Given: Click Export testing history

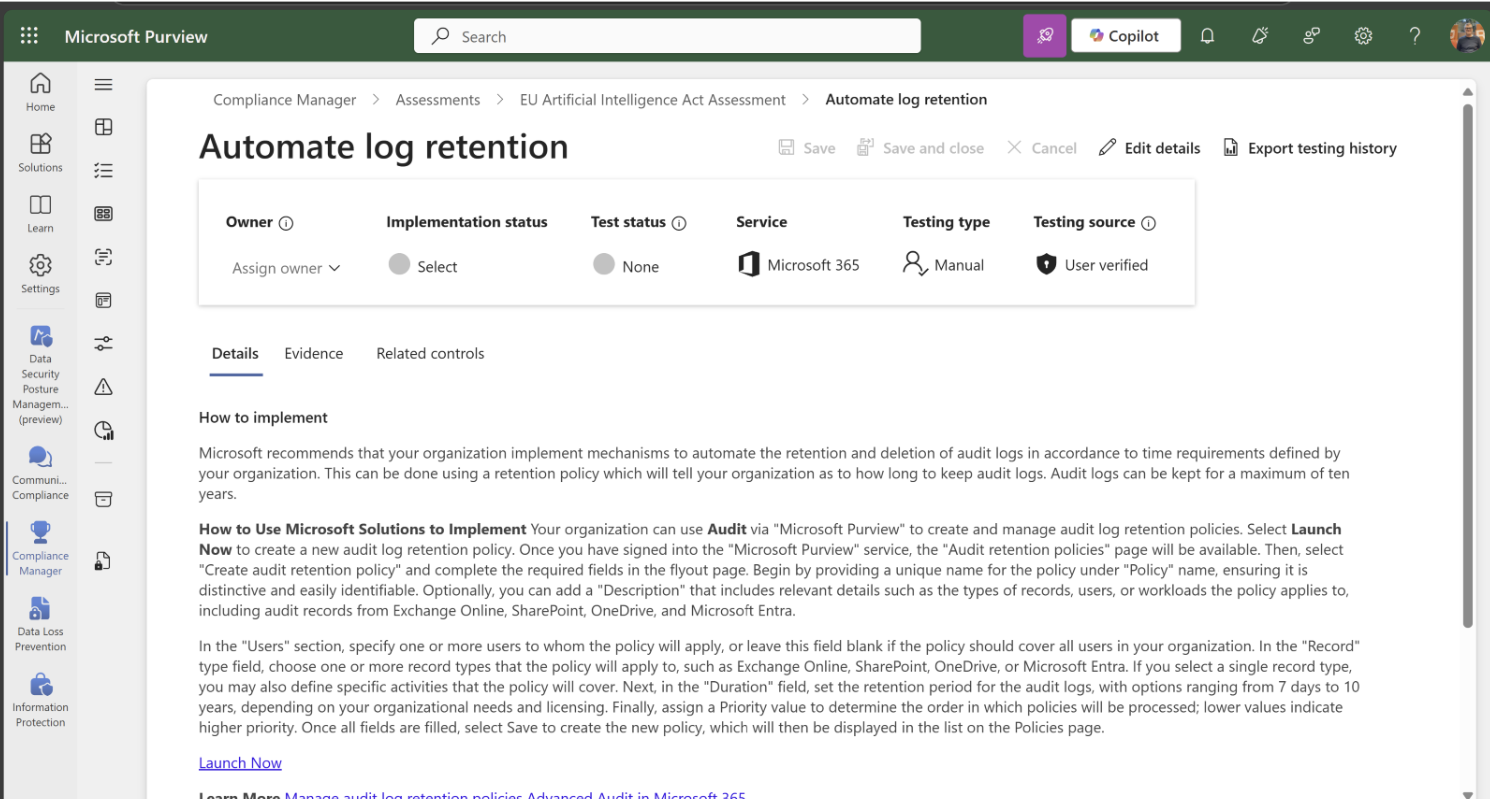Looking at the screenshot, I should [1310, 148].
